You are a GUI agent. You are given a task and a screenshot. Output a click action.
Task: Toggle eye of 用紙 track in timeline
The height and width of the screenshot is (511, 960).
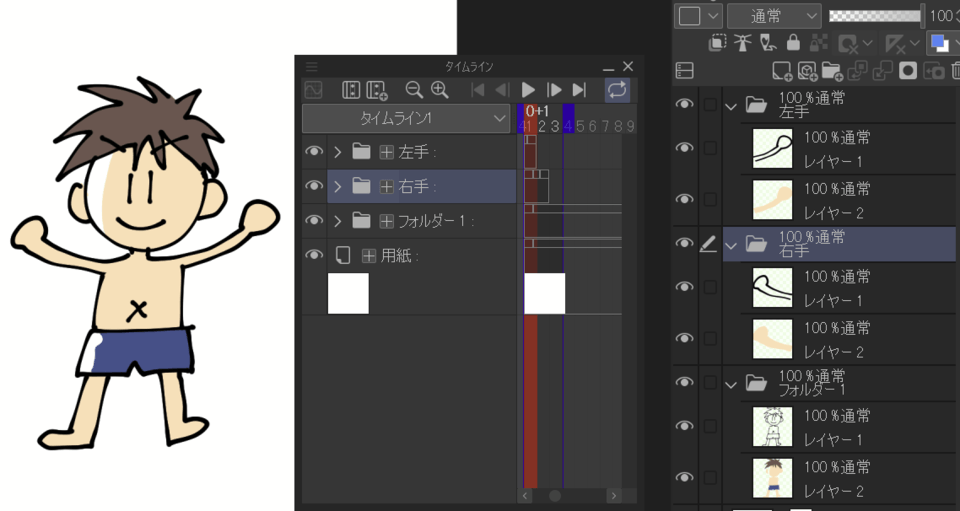[x=314, y=255]
